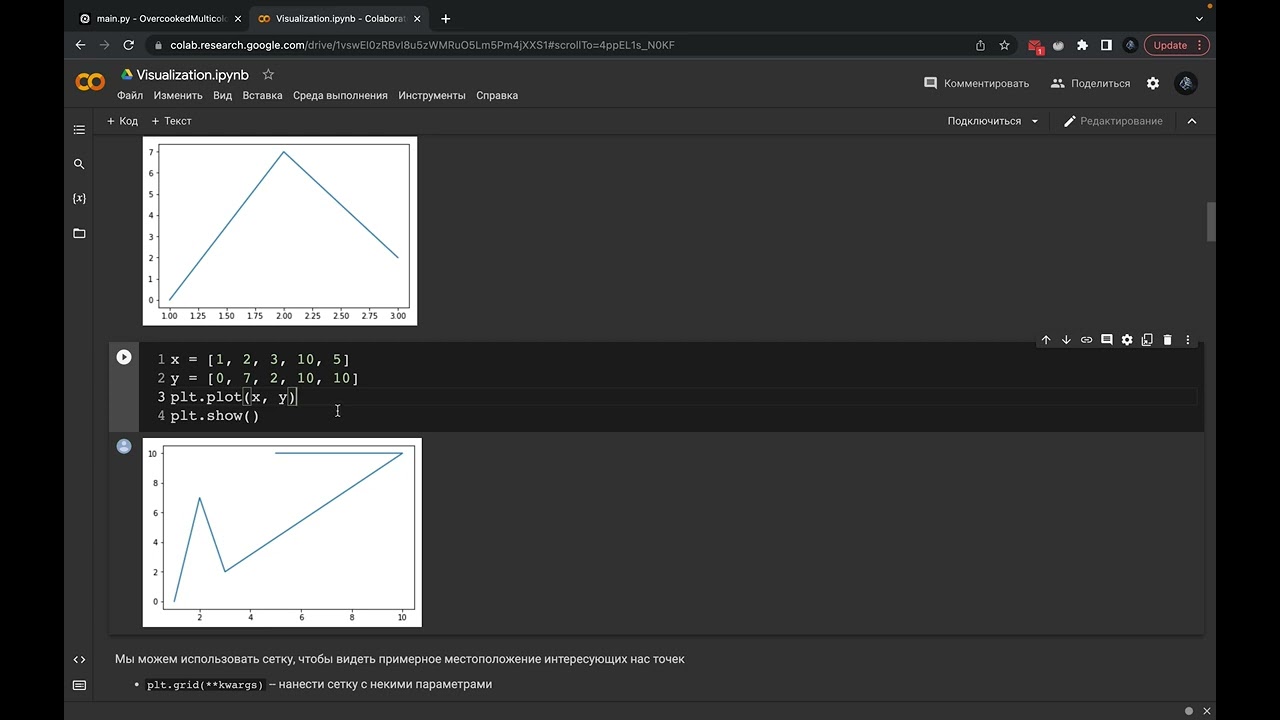Image resolution: width=1280 pixels, height=720 pixels.
Task: Open the Среда выполнения menu
Action: (x=340, y=96)
